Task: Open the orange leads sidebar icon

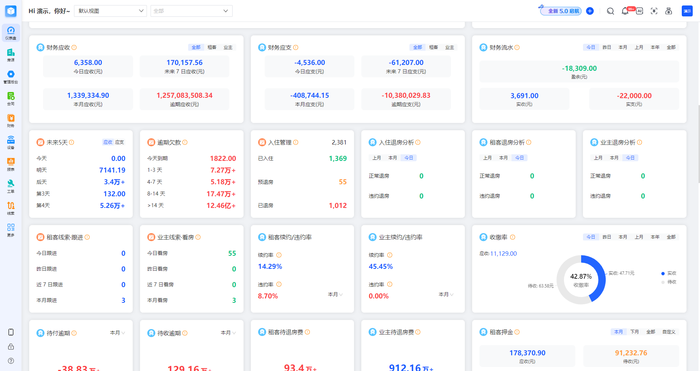Action: [x=11, y=205]
